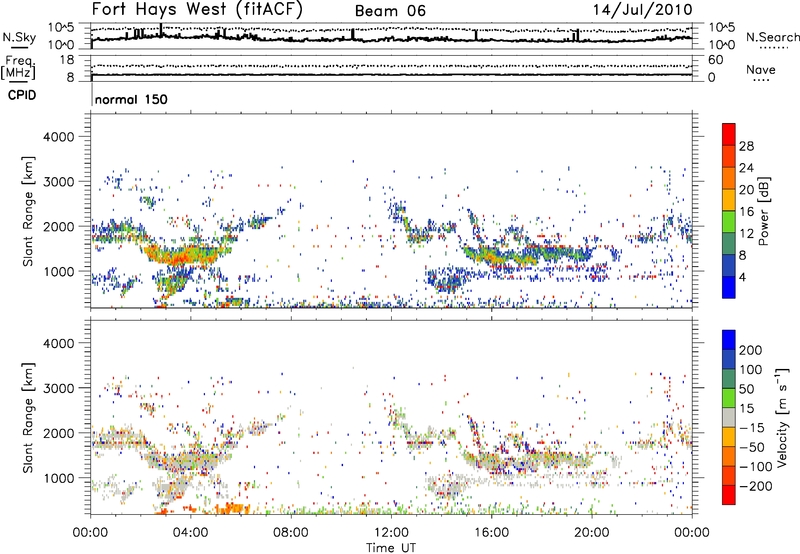Click the '3000' range tick on the power plot
Screen dimensions: 800x554
pos(58,182)
